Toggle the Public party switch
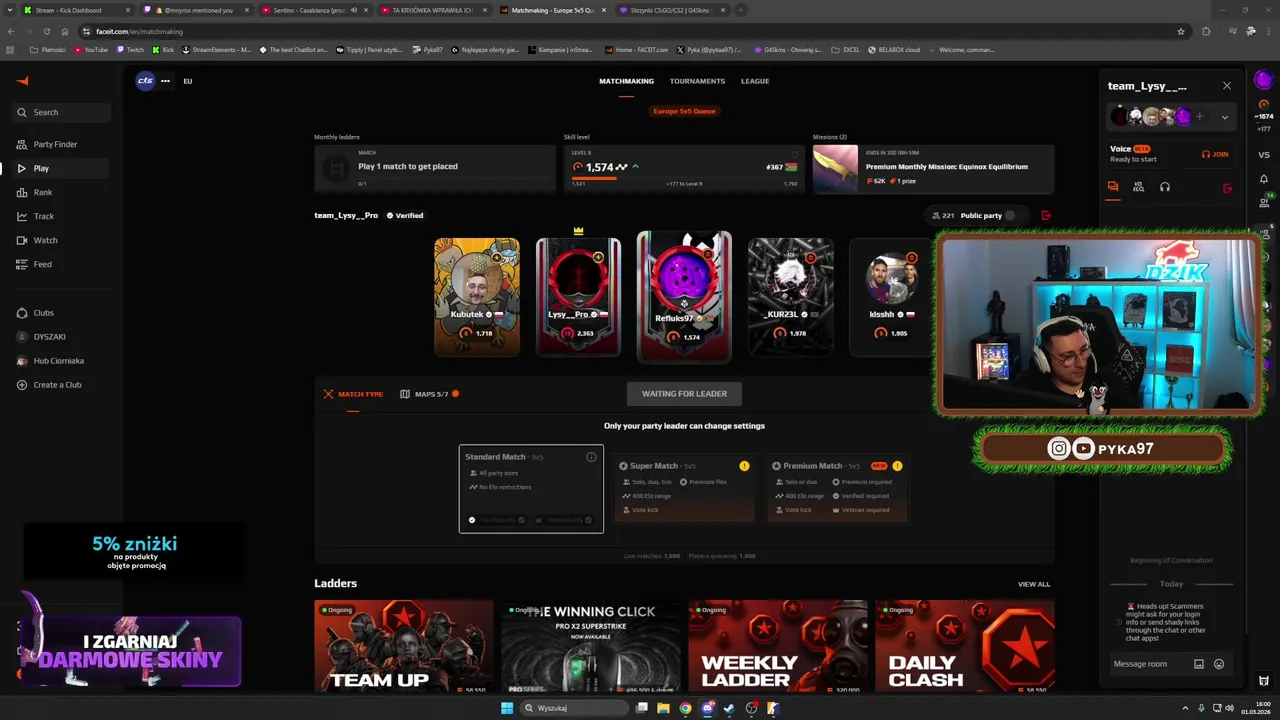The width and height of the screenshot is (1280, 720). tap(1014, 215)
